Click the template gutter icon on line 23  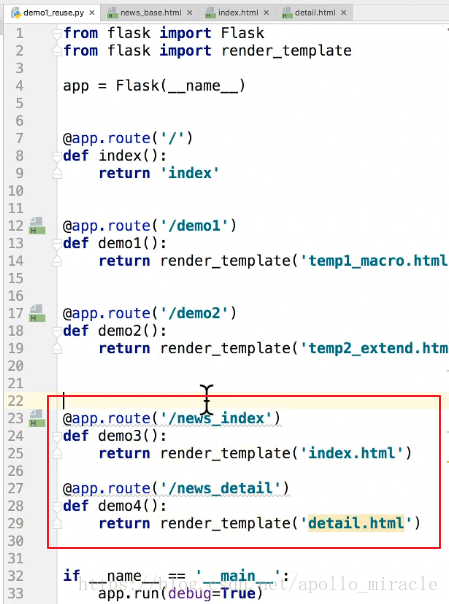pyautogui.click(x=37, y=418)
